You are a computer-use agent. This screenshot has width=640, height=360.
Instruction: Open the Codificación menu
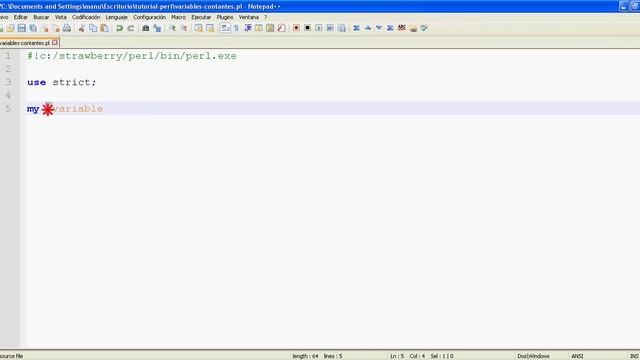86,17
